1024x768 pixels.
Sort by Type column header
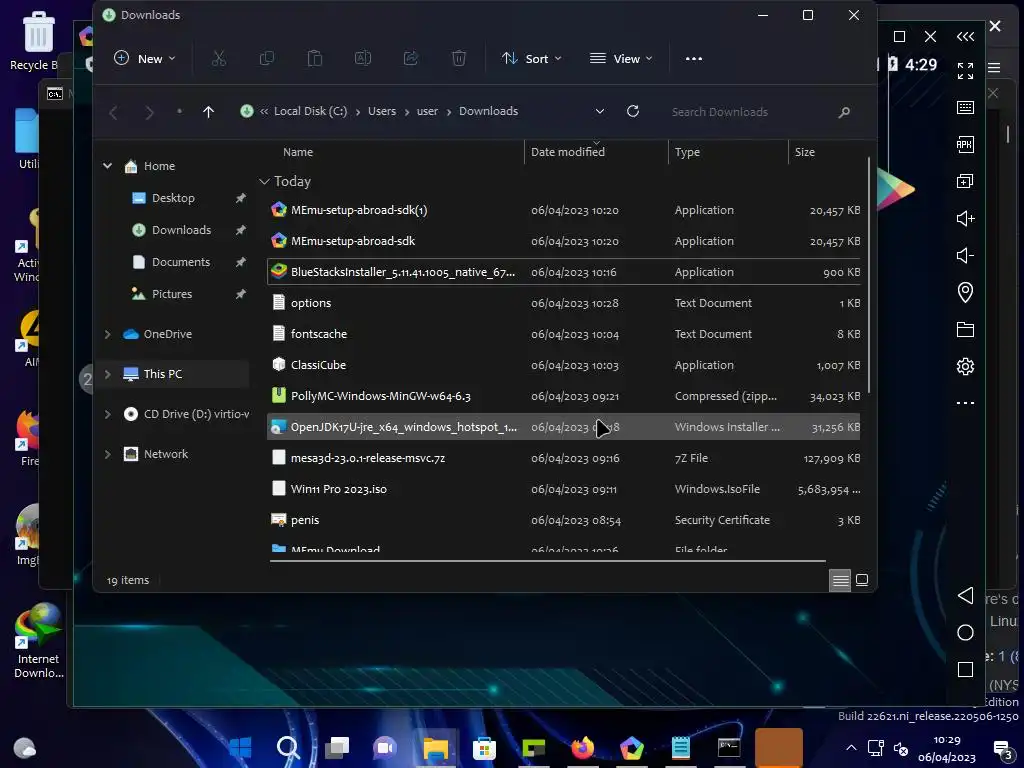coord(687,152)
